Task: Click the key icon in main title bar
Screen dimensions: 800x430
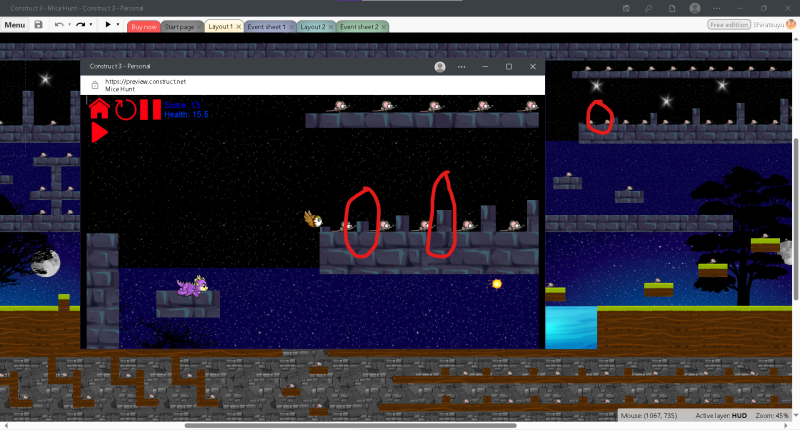Action: 648,8
